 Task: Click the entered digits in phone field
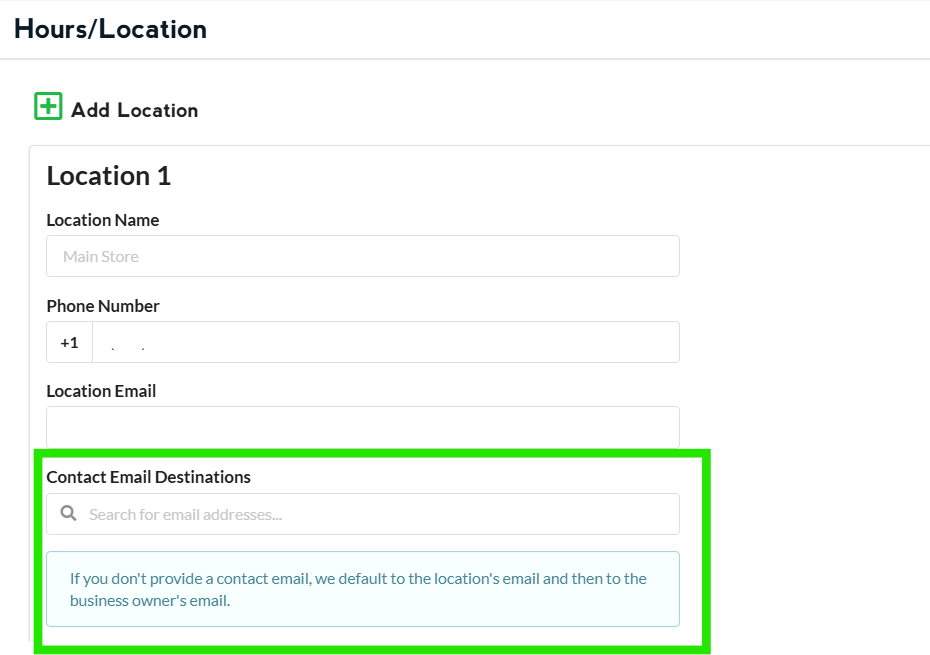[128, 347]
